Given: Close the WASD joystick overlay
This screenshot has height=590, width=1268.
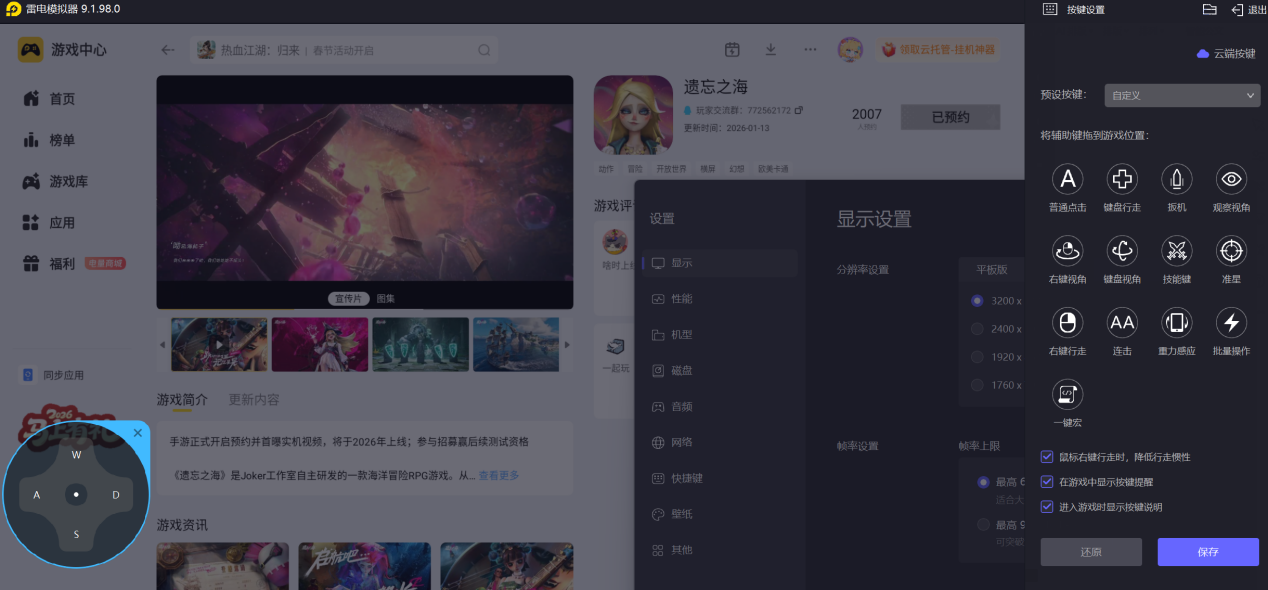Looking at the screenshot, I should click(x=138, y=433).
